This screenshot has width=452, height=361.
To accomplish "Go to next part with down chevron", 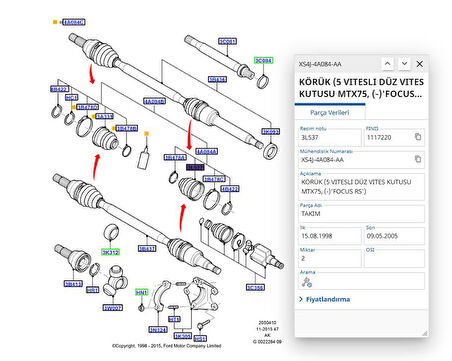I will (404, 64).
